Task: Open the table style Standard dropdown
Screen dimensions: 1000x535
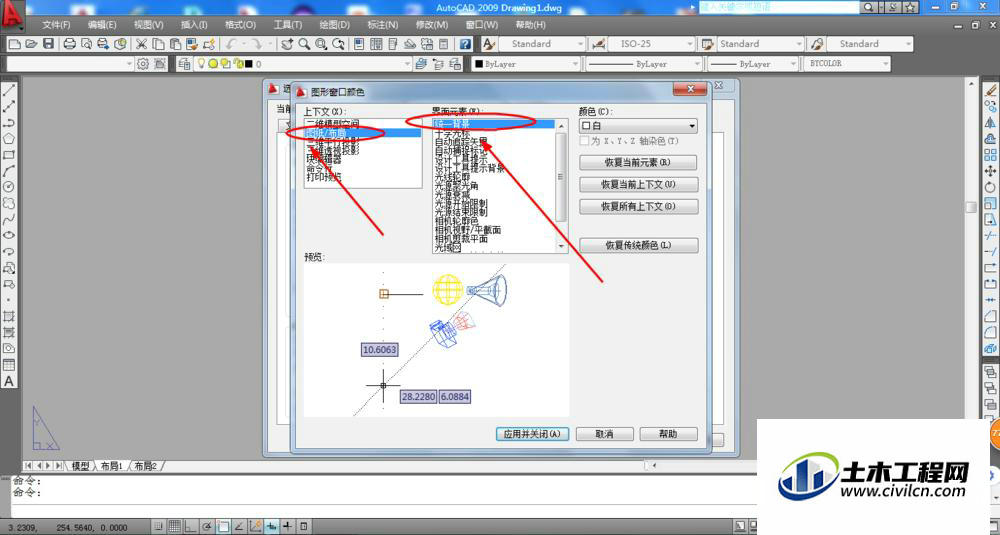Action: pyautogui.click(x=761, y=44)
